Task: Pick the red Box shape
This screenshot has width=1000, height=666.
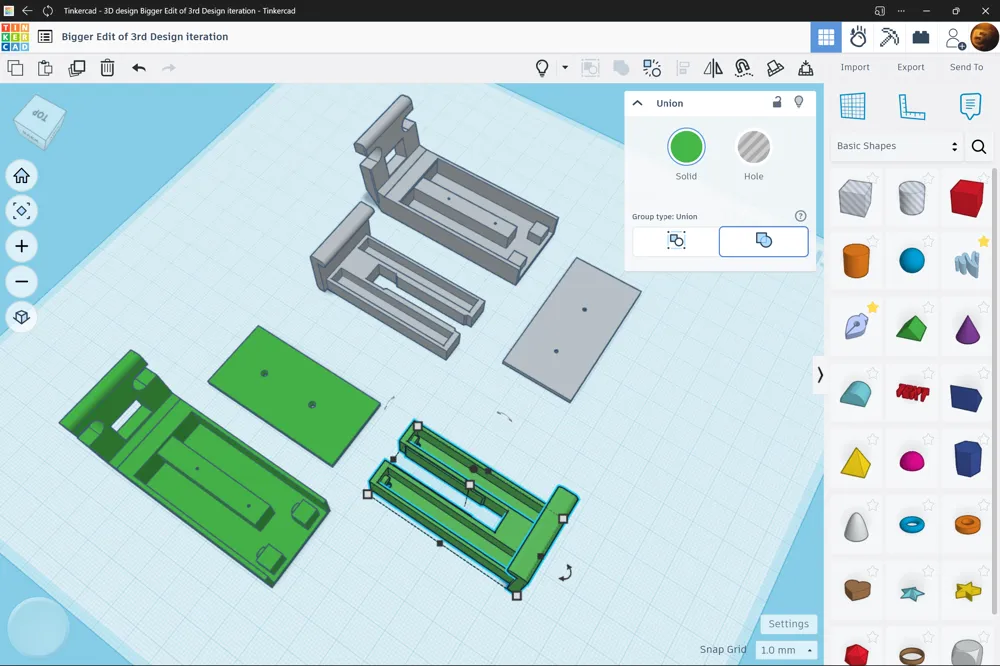Action: 967,198
